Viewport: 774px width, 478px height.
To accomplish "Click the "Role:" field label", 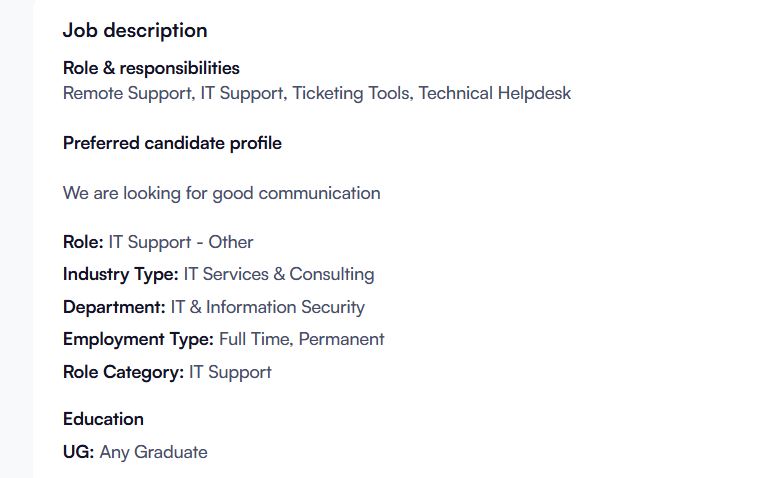I will point(83,242).
